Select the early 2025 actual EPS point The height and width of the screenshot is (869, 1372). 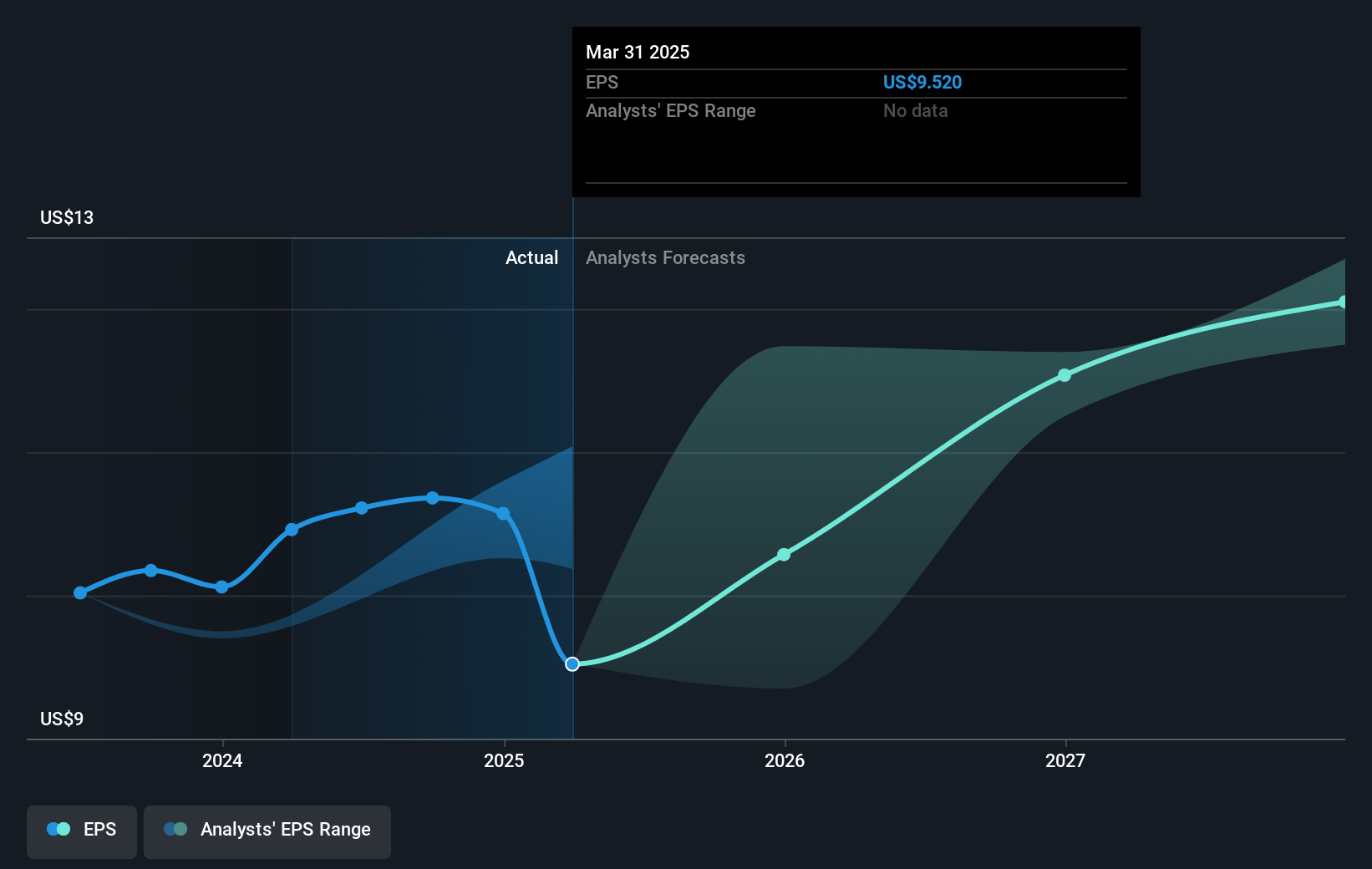pos(503,513)
